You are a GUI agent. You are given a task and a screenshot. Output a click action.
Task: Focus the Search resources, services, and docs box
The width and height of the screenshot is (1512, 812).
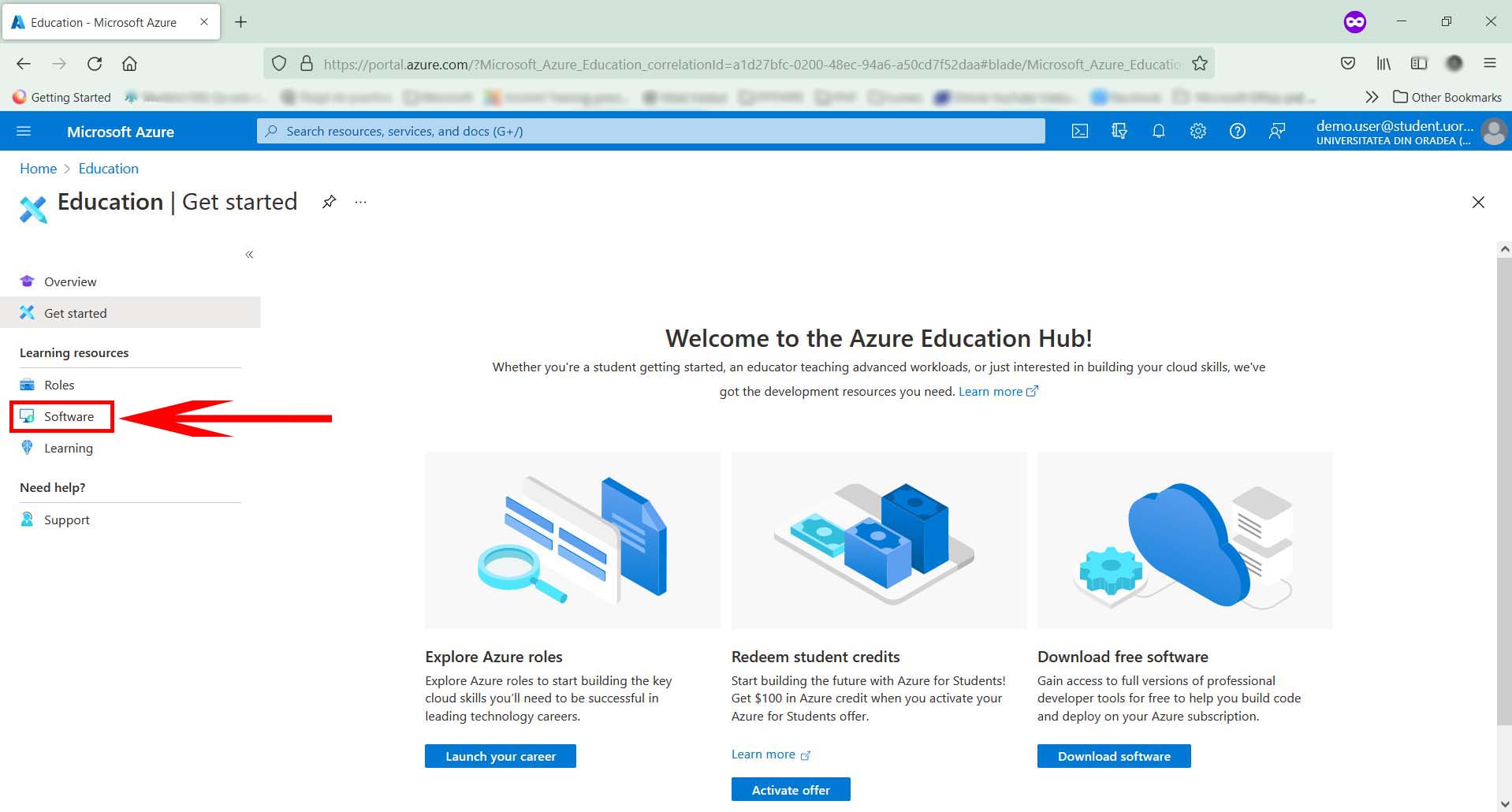pyautogui.click(x=651, y=131)
